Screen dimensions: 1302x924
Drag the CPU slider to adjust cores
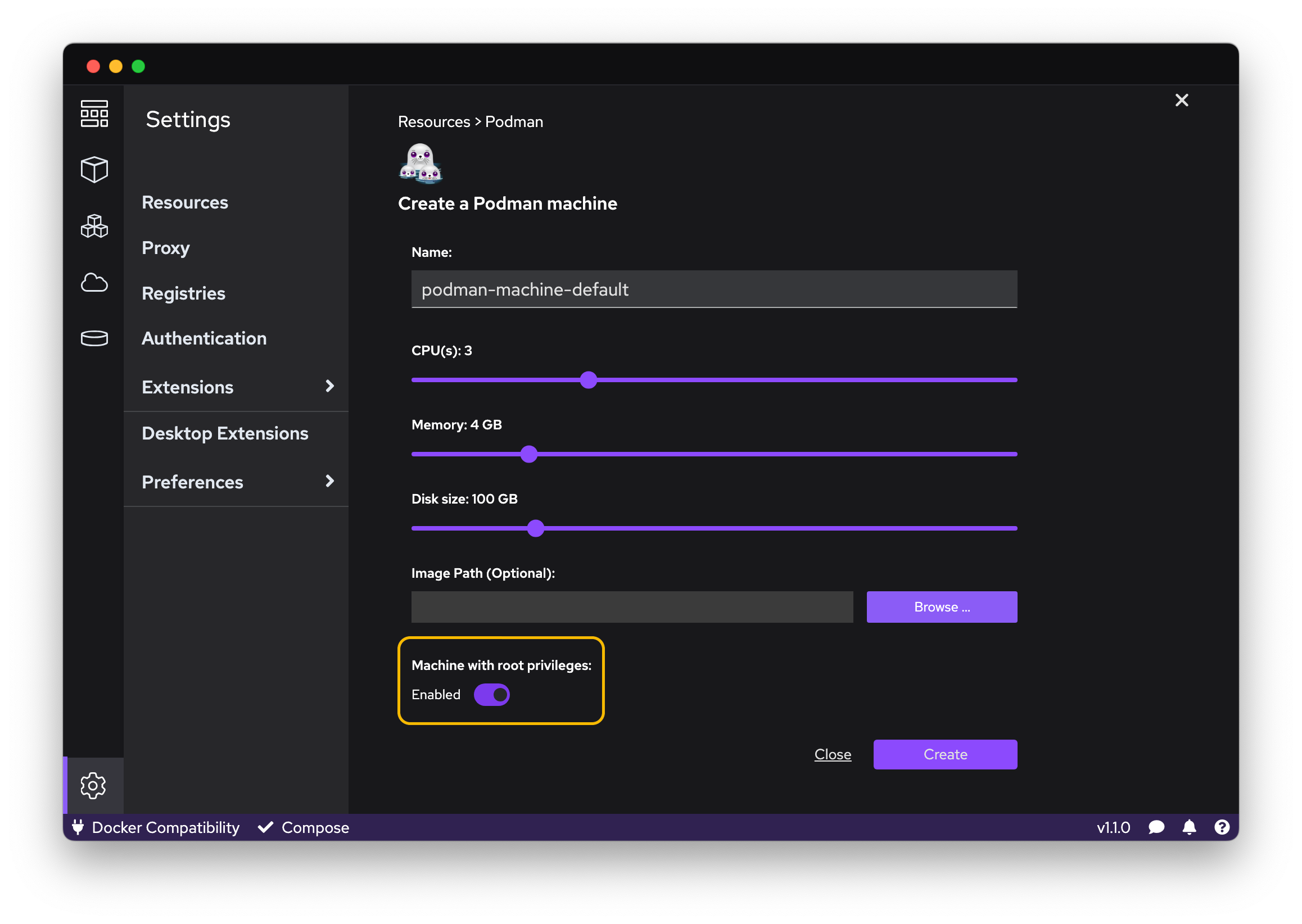[x=588, y=380]
